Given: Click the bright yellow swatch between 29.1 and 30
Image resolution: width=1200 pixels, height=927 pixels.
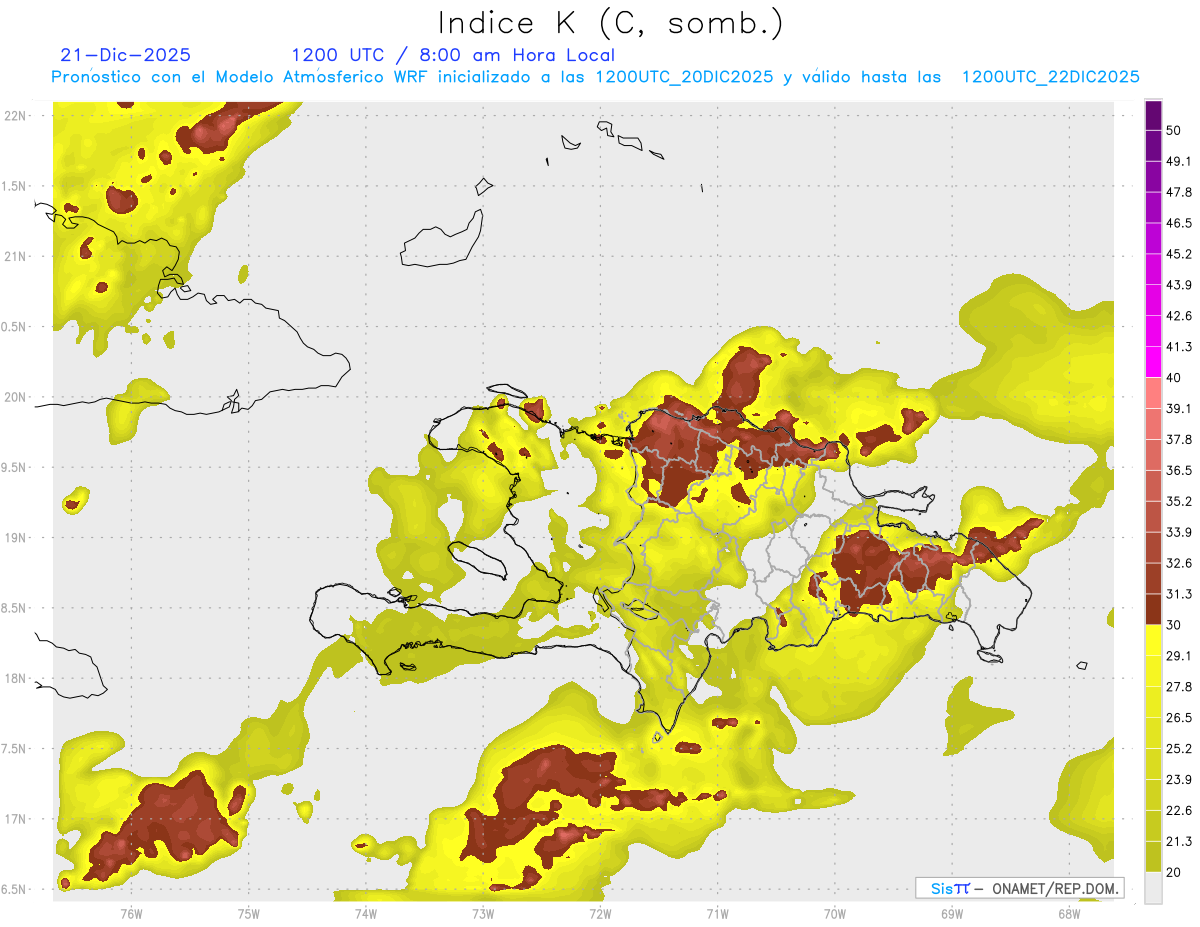Looking at the screenshot, I should click(x=1153, y=640).
